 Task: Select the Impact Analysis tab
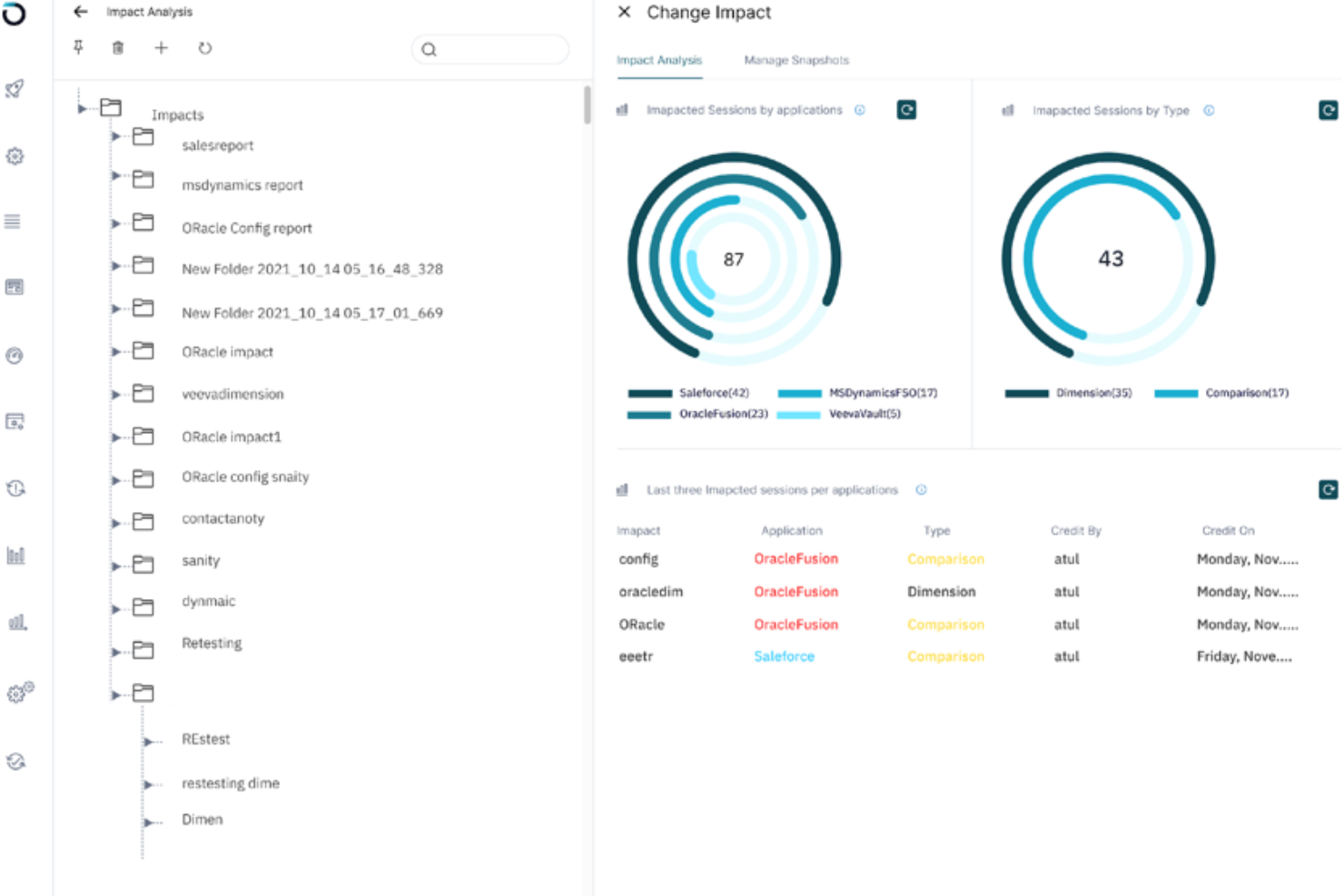click(x=659, y=60)
